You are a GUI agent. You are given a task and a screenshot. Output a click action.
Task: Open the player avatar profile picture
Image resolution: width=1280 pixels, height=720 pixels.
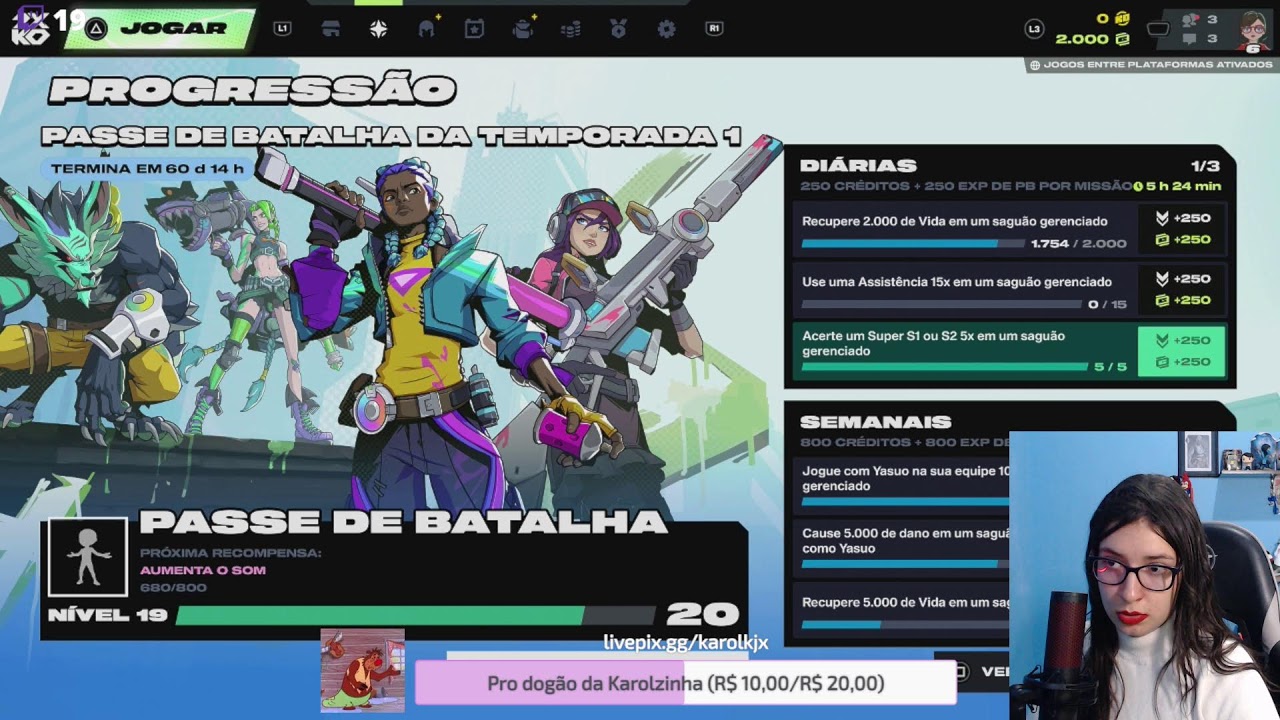1253,30
